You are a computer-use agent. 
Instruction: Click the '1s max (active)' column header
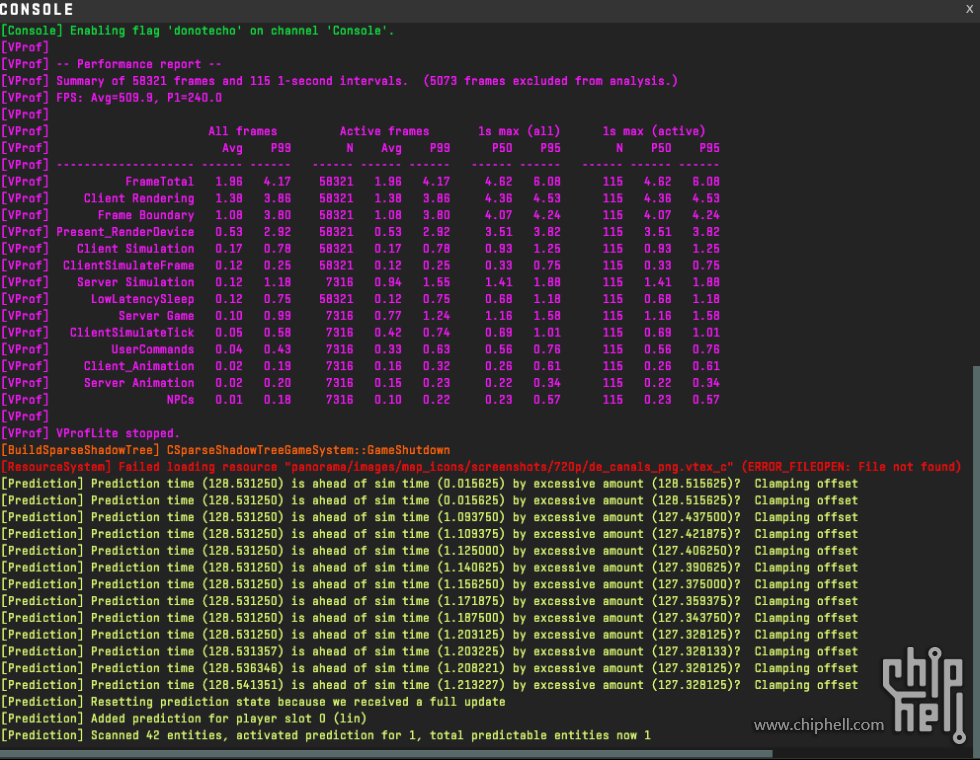coord(653,131)
